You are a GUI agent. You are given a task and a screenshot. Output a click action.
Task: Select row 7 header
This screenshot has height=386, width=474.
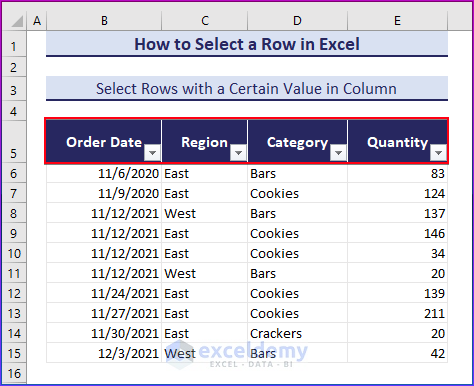tap(14, 193)
